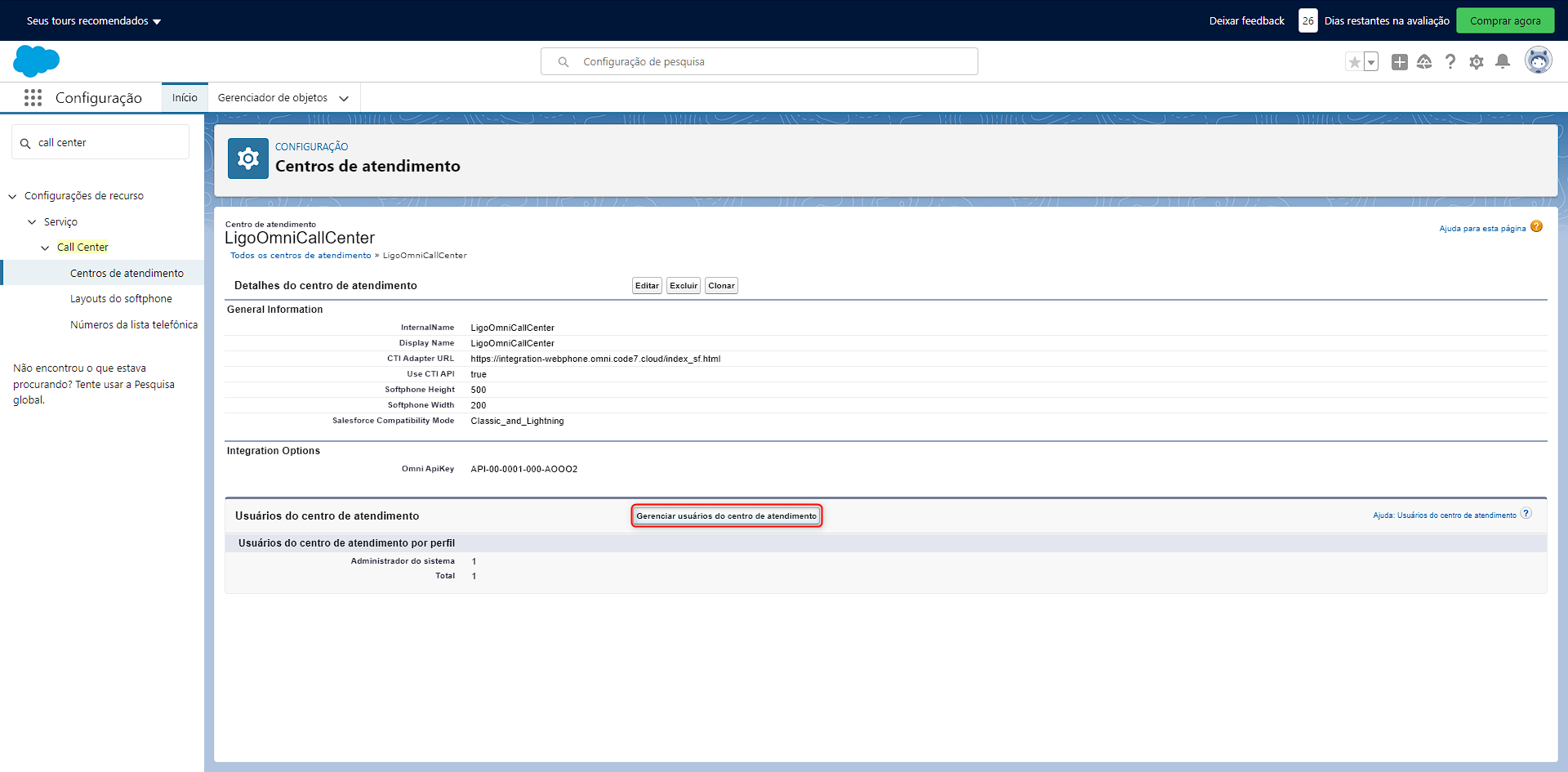Click the Softphone Width value 200
Screen dimensions: 1568x772
(x=479, y=405)
